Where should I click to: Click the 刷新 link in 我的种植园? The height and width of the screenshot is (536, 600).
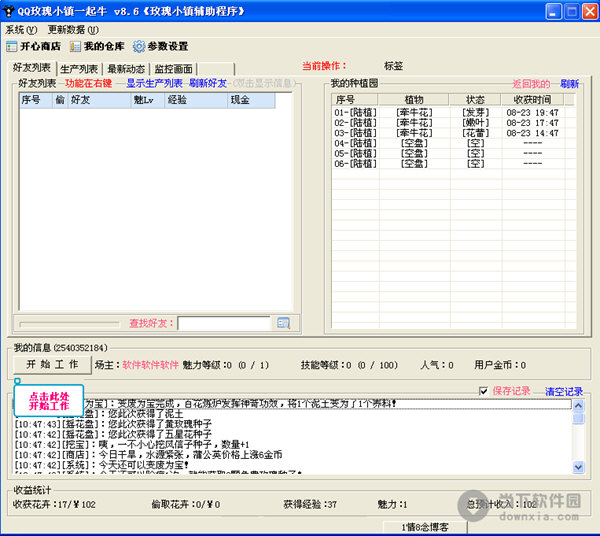[x=569, y=84]
